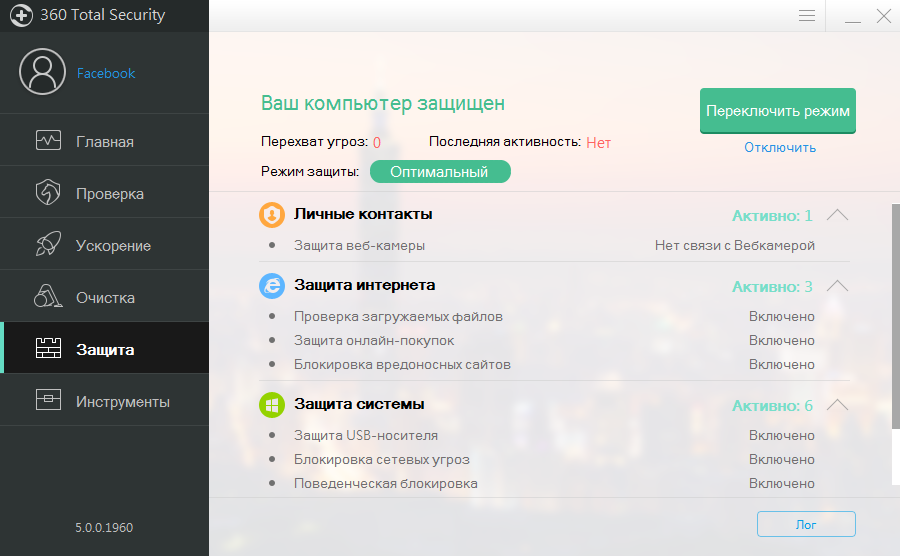This screenshot has height=556, width=900.
Task: Click the Перехват угроз count 0
Action: (377, 143)
